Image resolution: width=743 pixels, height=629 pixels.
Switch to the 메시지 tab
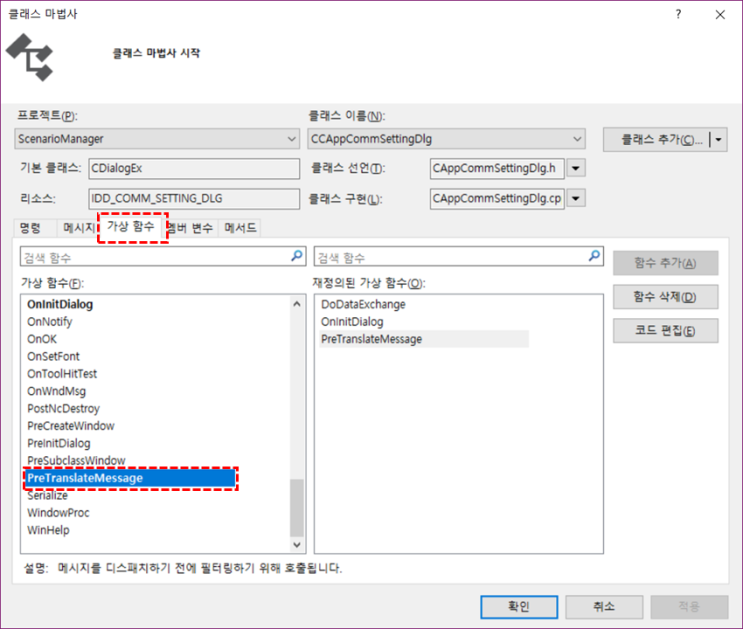tap(79, 228)
